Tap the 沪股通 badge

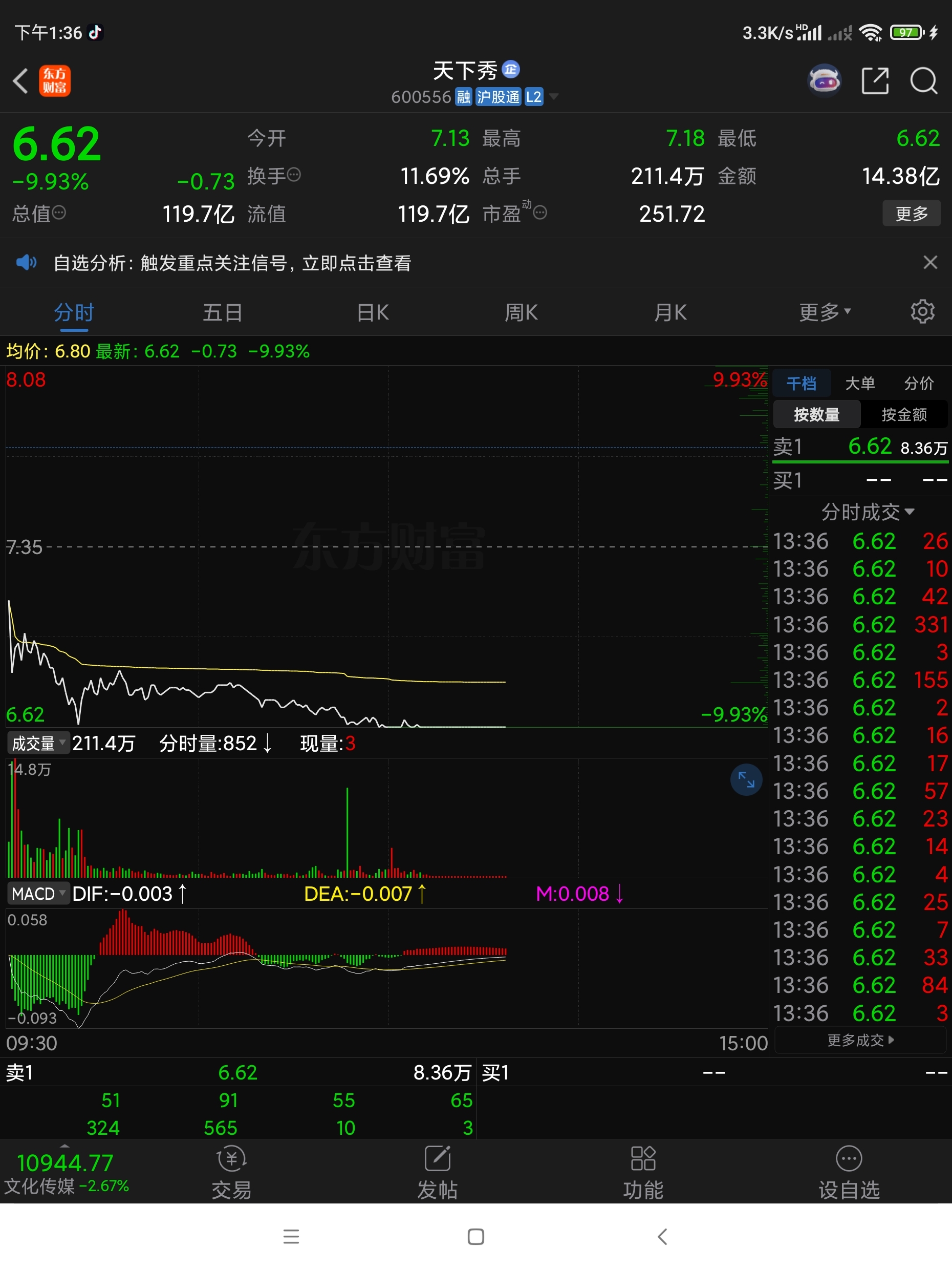coord(498,97)
